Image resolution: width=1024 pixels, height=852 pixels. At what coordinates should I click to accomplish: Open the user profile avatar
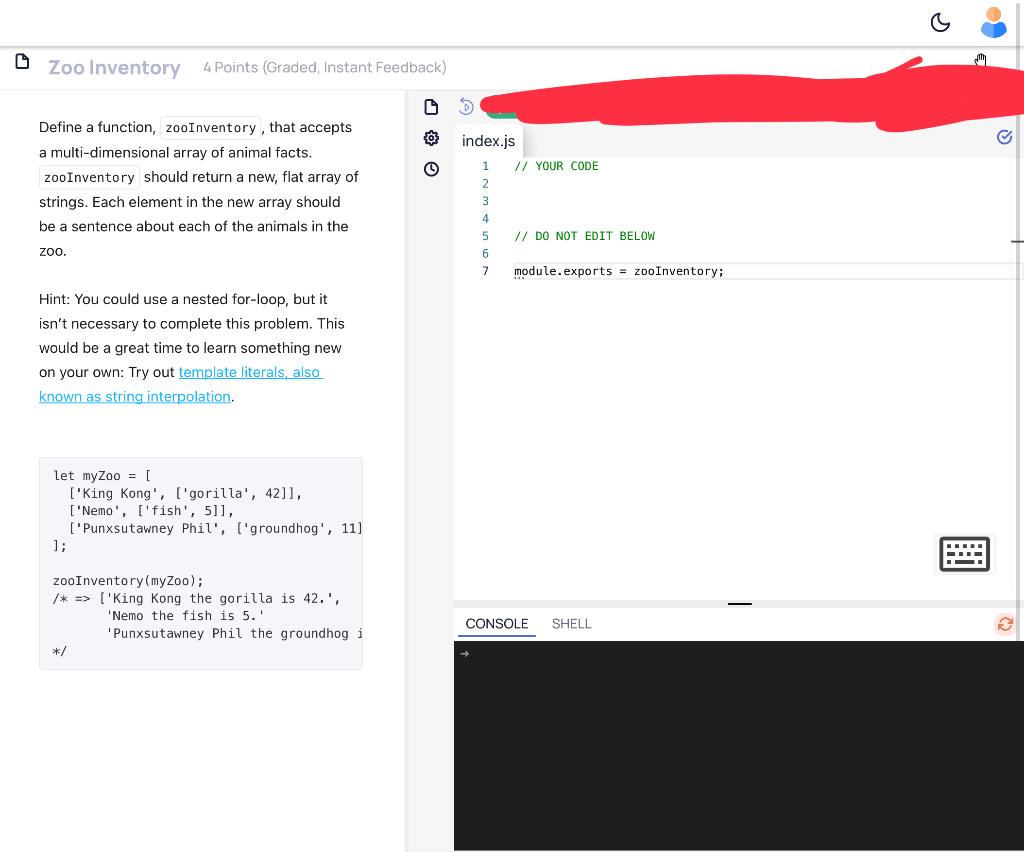tap(993, 21)
